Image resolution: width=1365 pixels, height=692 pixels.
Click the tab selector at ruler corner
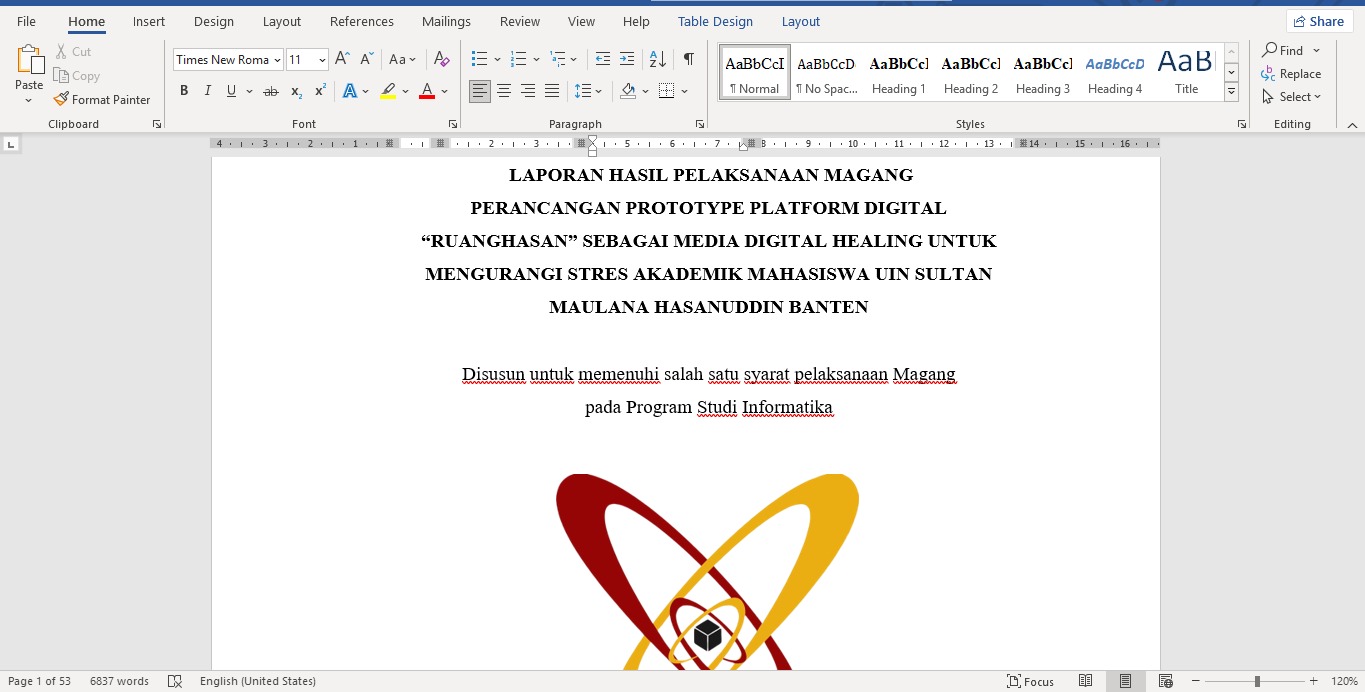pyautogui.click(x=11, y=144)
